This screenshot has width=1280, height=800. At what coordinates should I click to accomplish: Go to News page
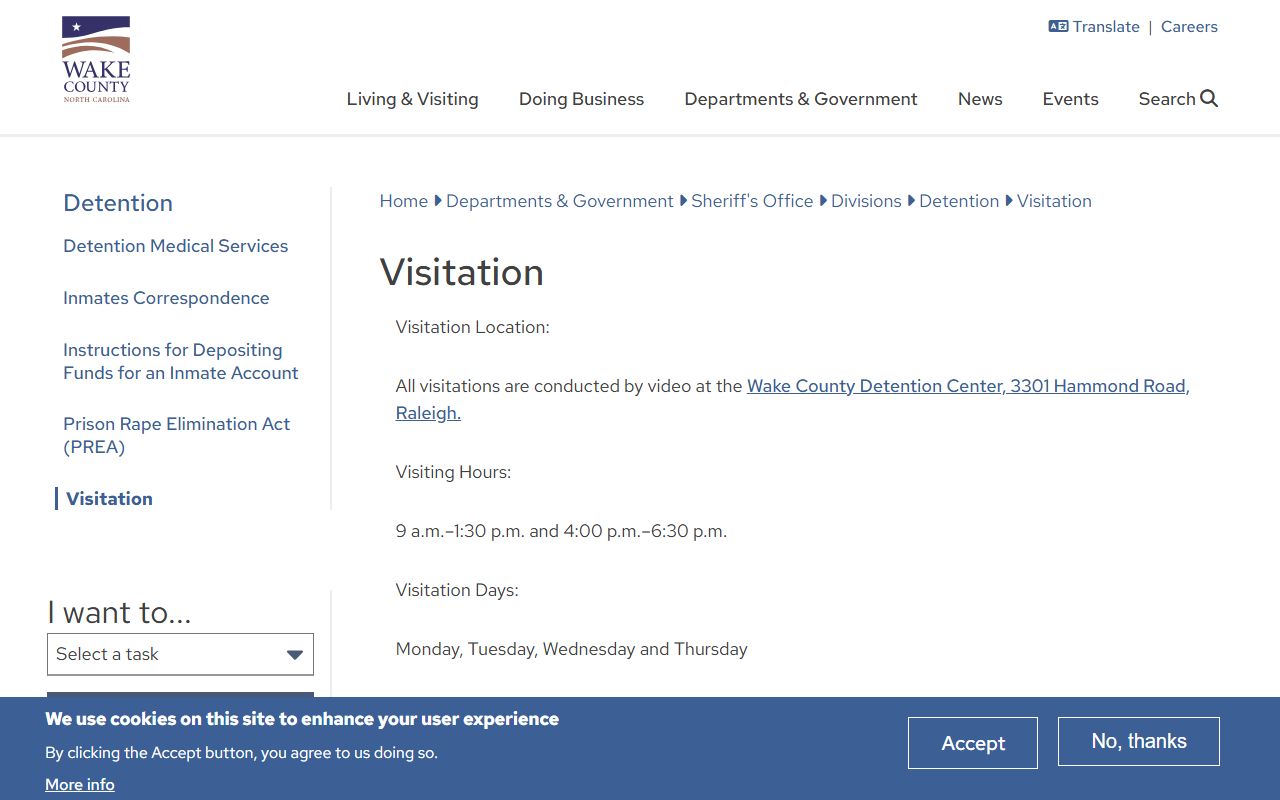[x=980, y=99]
